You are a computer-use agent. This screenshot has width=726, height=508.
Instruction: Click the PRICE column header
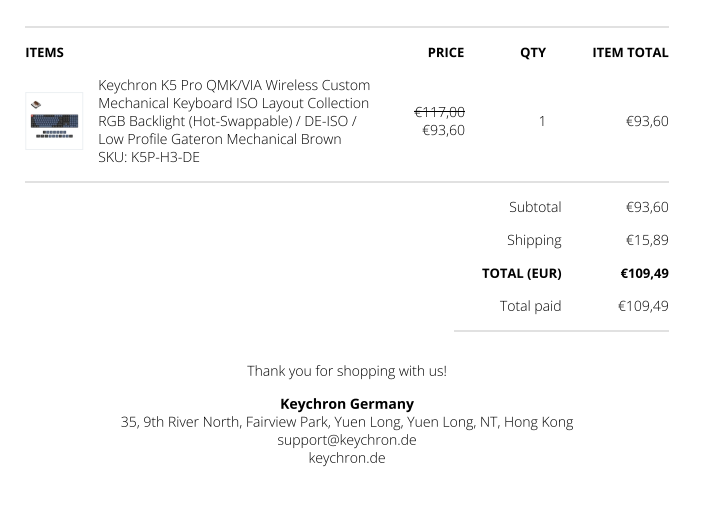(446, 53)
